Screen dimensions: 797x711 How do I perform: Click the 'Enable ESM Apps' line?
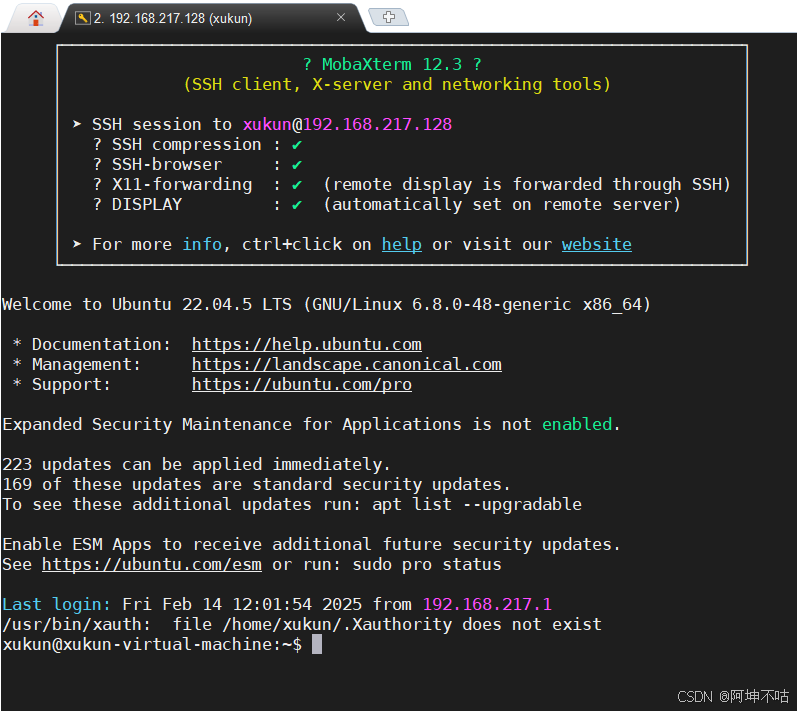pyautogui.click(x=312, y=544)
